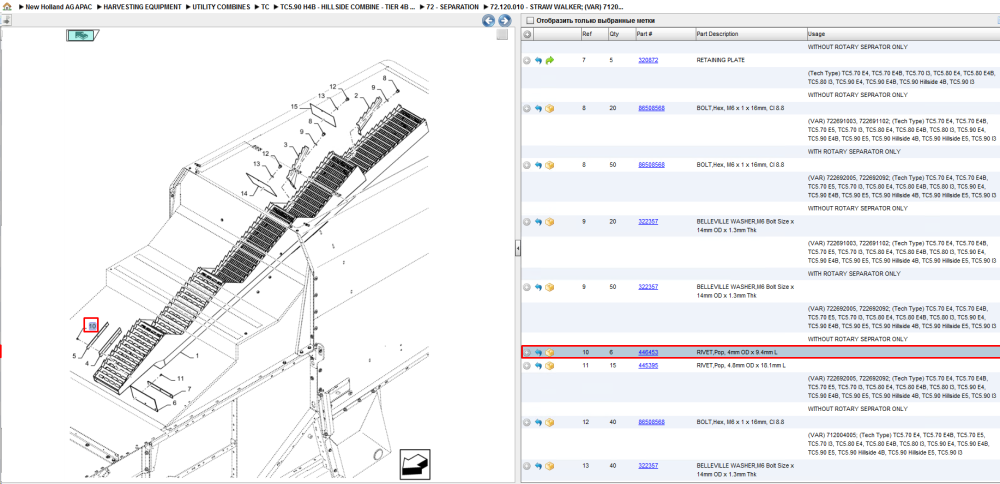Open part number link 446453

pos(648,352)
